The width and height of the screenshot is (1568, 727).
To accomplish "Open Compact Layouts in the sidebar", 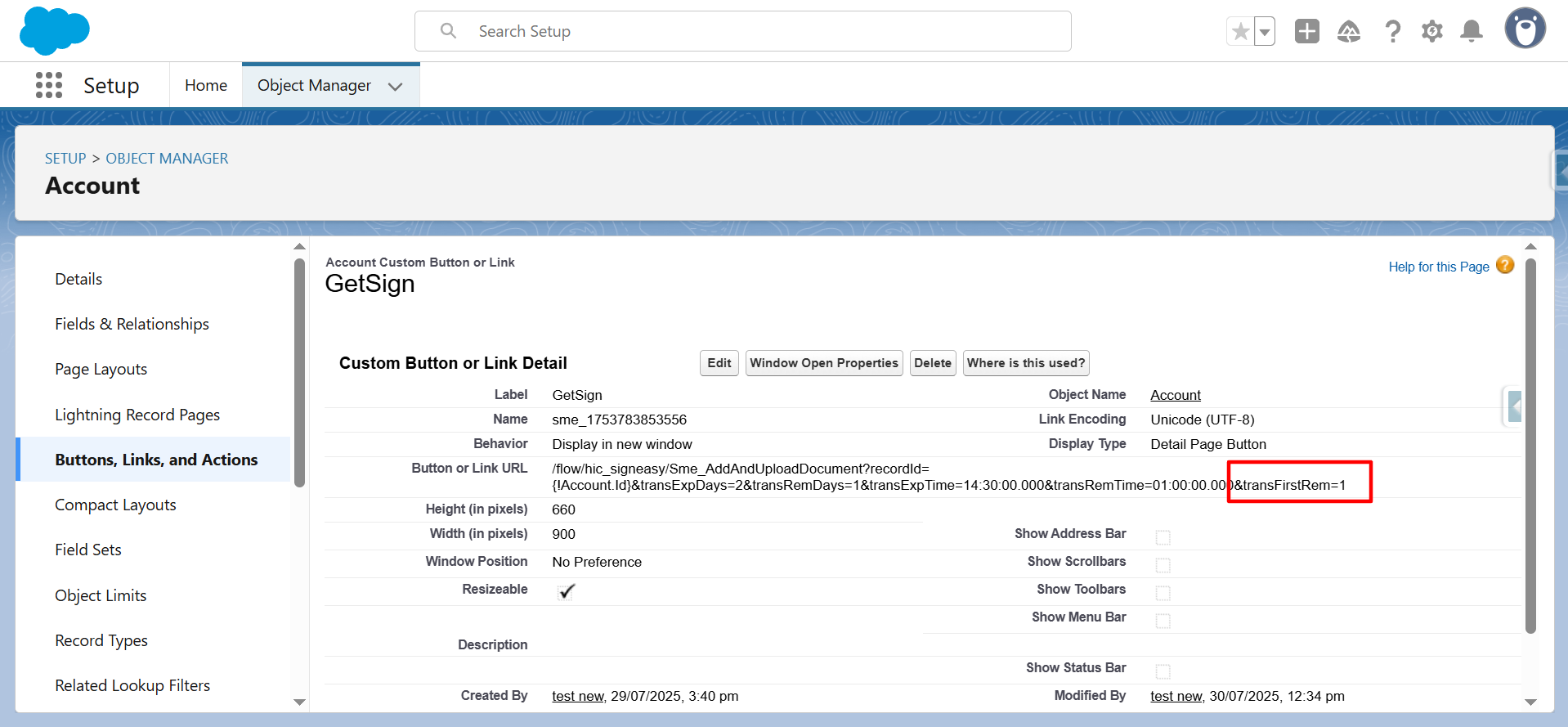I will tap(115, 505).
